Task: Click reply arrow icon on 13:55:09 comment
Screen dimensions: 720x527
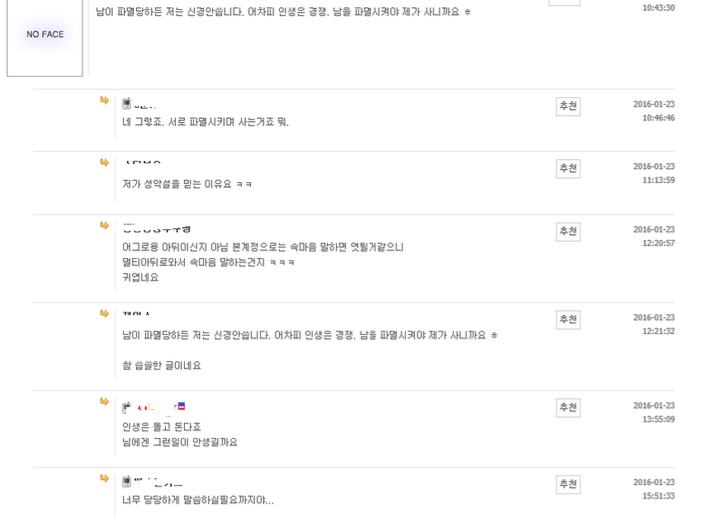Action: click(x=104, y=401)
